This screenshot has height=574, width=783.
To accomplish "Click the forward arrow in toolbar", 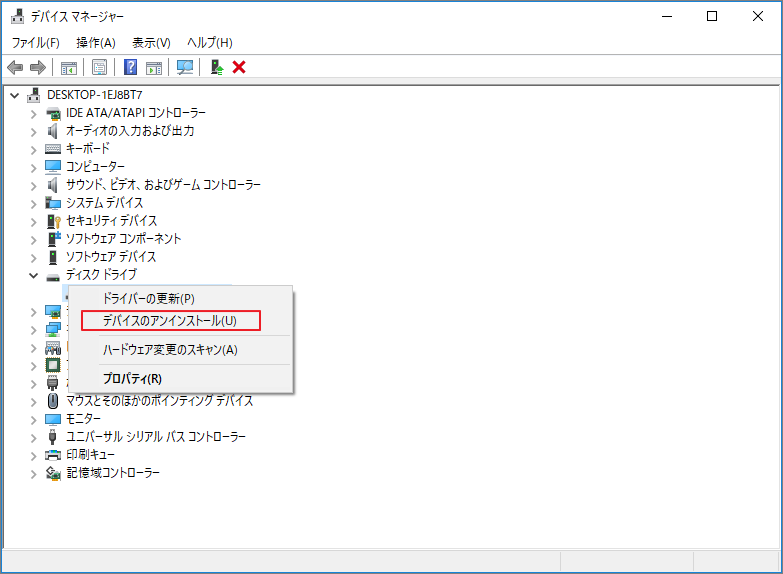I will (x=38, y=67).
